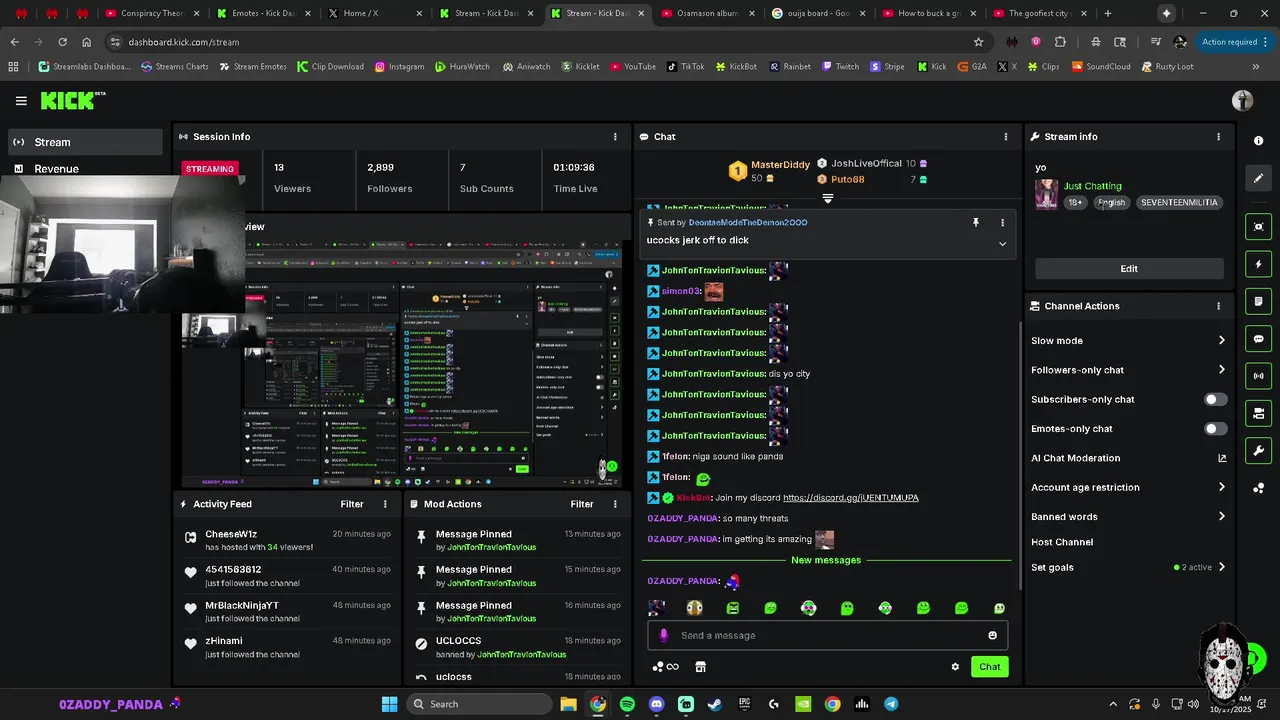
Task: Toggle Emotes-only chat switch
Action: coord(1215,429)
